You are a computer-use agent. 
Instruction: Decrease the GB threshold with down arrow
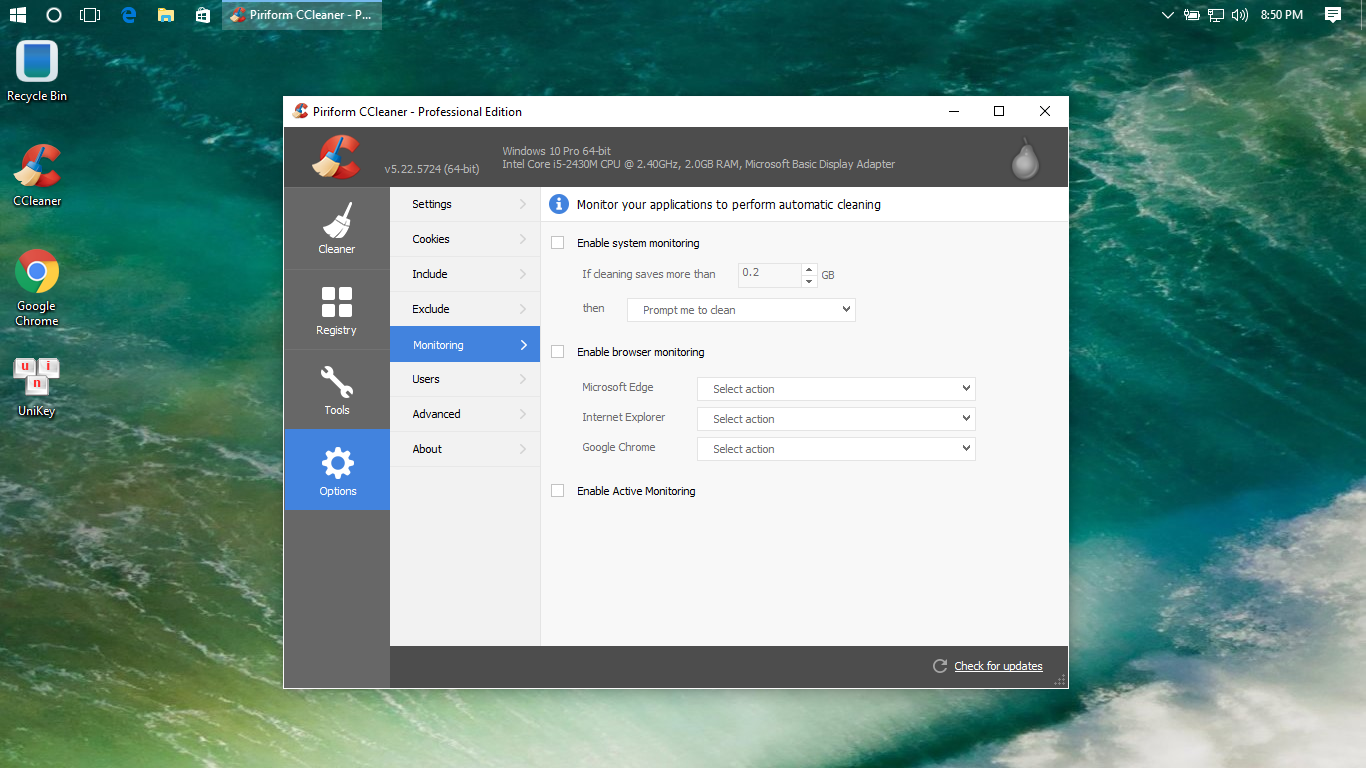click(x=809, y=281)
